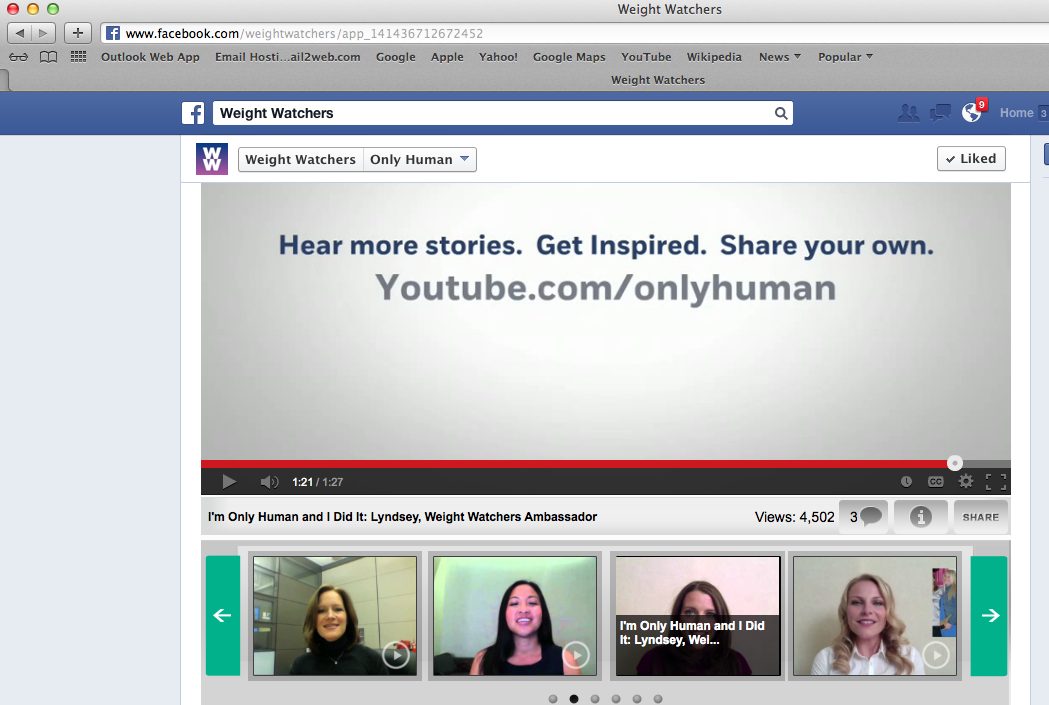Click the Weight Watchers page button
1049x705 pixels.
300,159
